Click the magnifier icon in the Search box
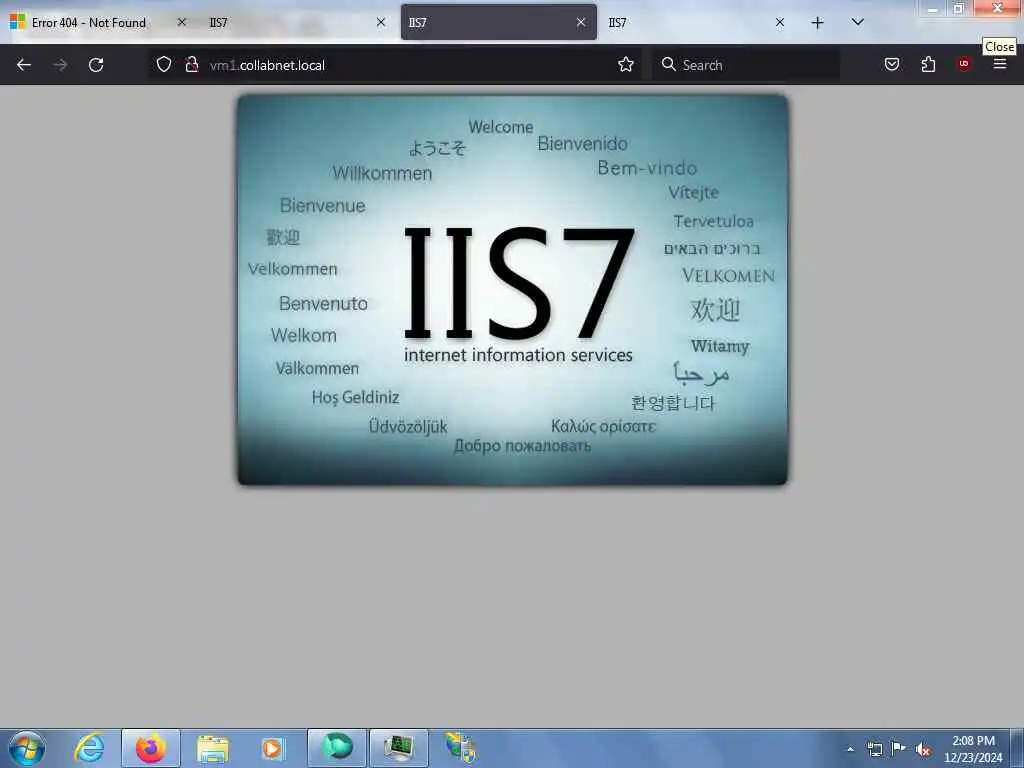Screen dimensions: 1024x768 (668, 64)
